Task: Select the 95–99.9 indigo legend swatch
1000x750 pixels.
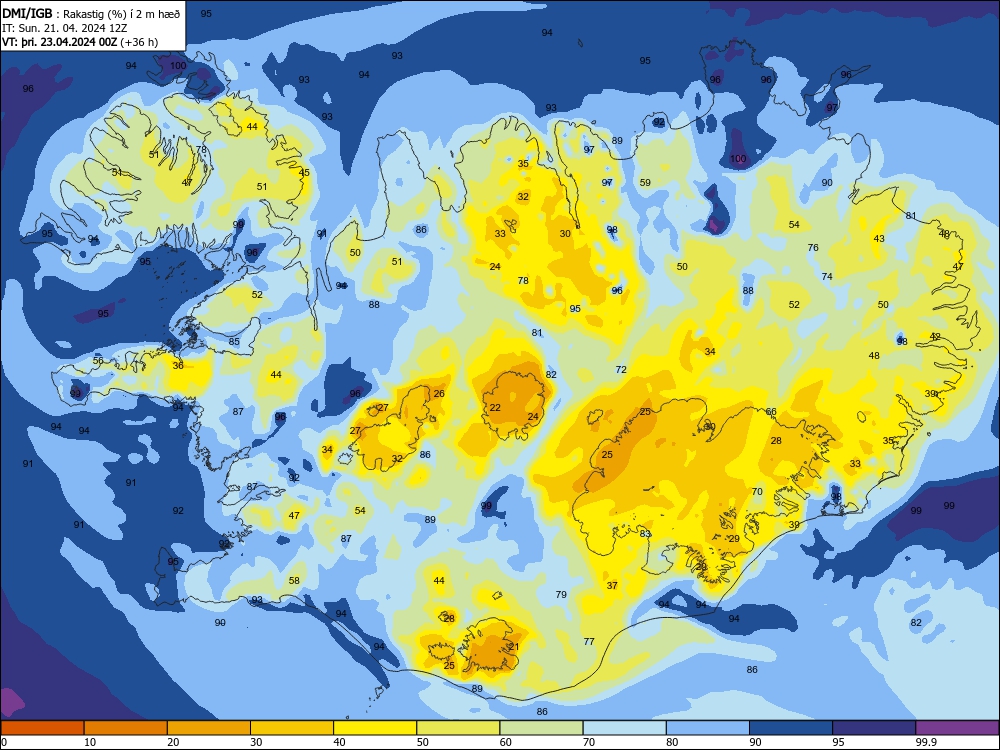Action: [874, 728]
